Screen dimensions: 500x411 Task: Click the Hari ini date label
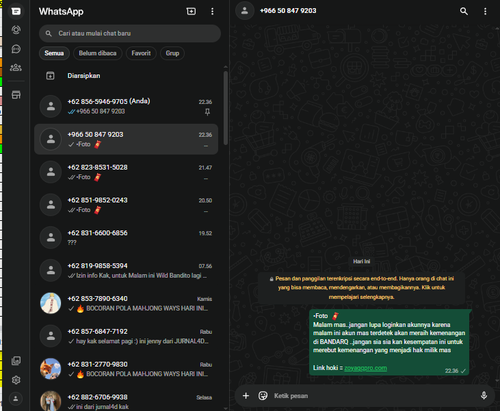(x=362, y=261)
